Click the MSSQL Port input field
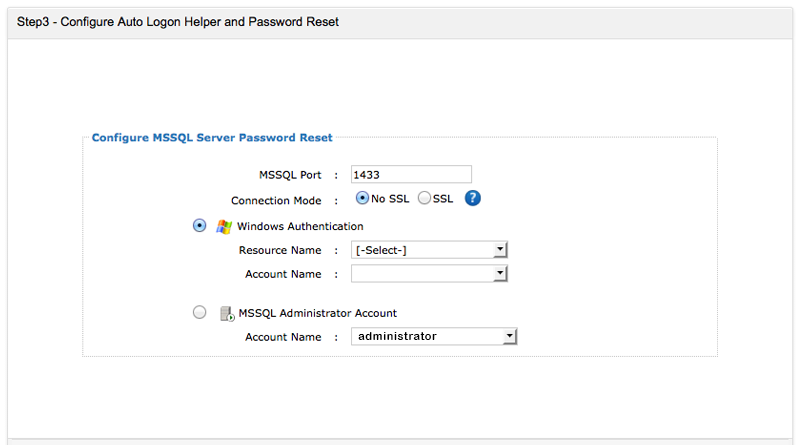This screenshot has width=800, height=445. coord(411,174)
